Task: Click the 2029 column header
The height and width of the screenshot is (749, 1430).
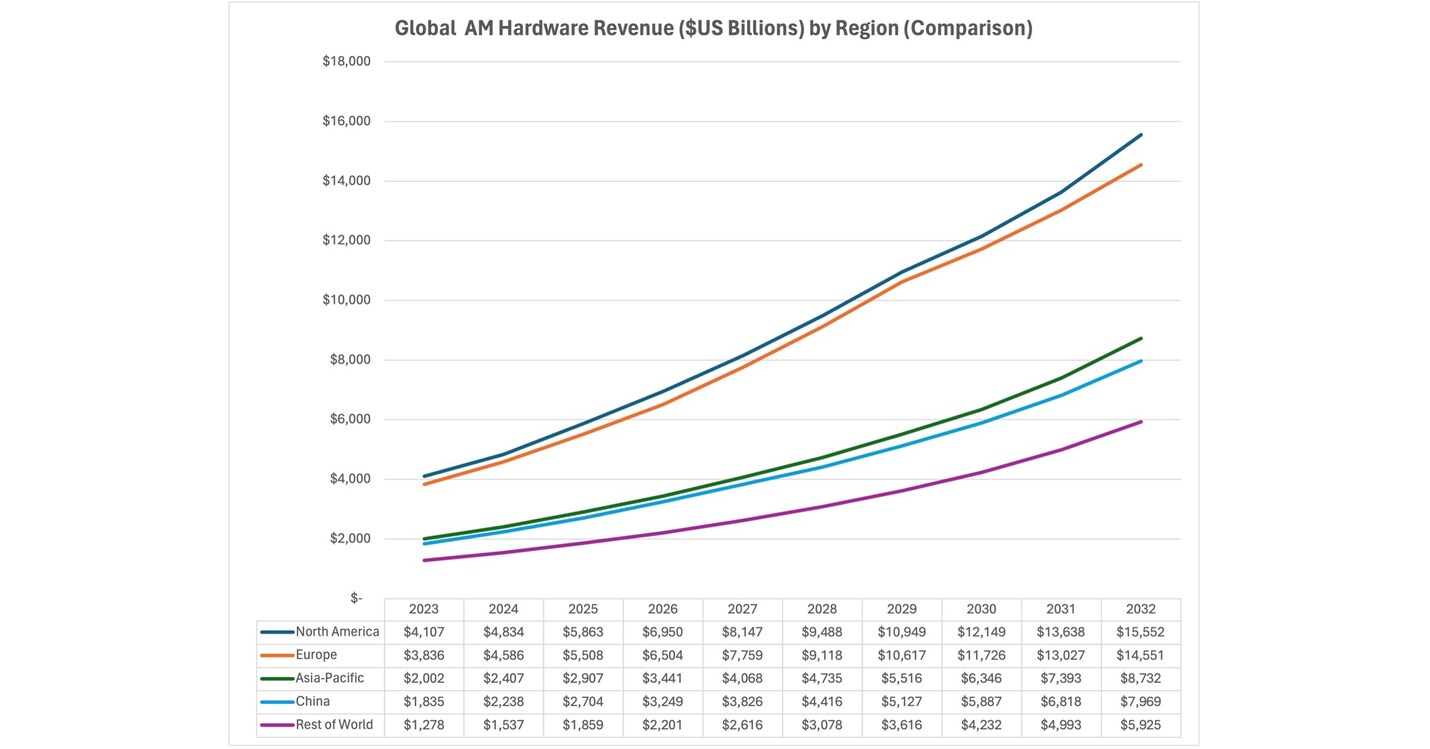Action: [902, 609]
